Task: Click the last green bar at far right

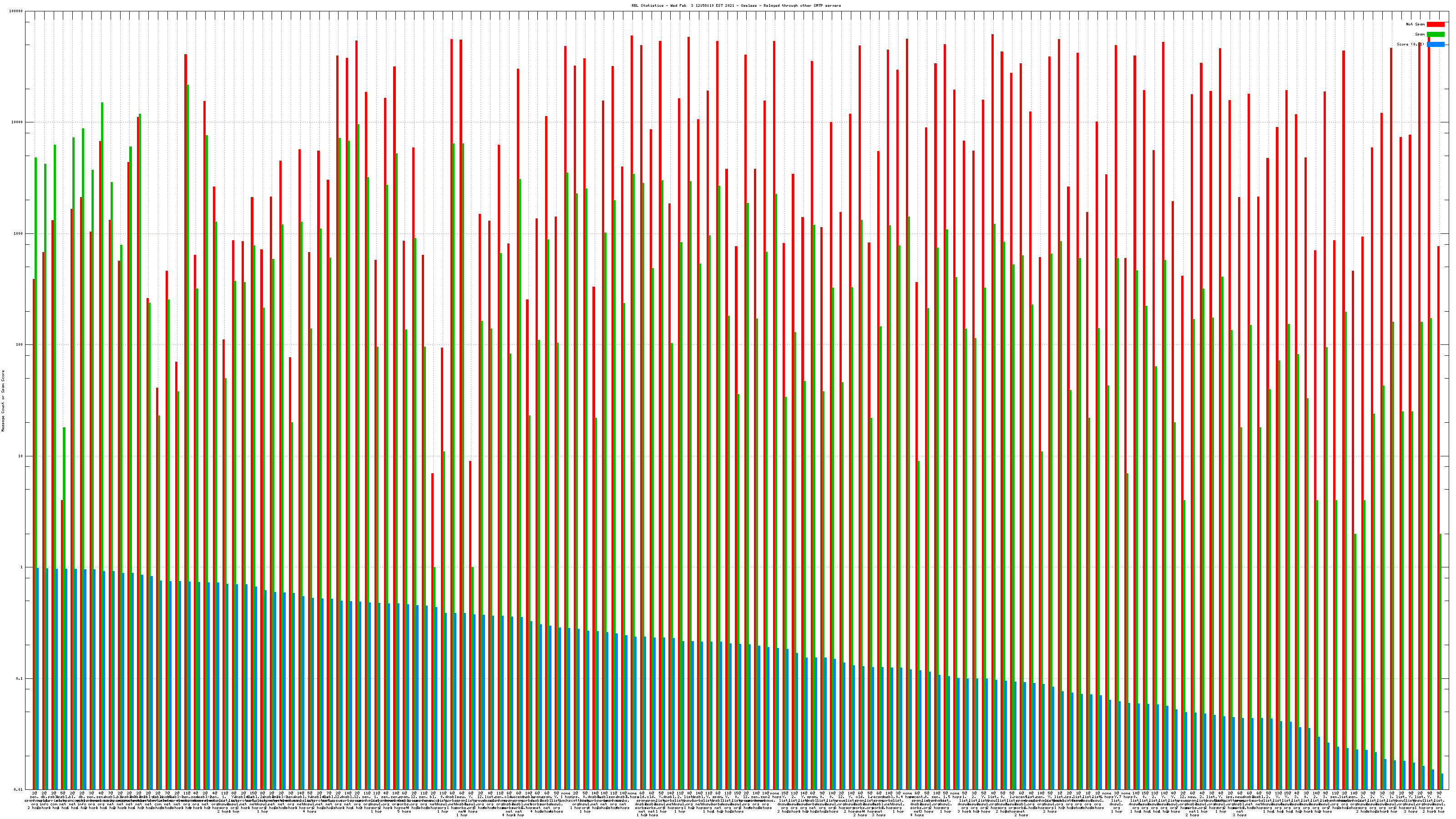Action: pos(1440,661)
